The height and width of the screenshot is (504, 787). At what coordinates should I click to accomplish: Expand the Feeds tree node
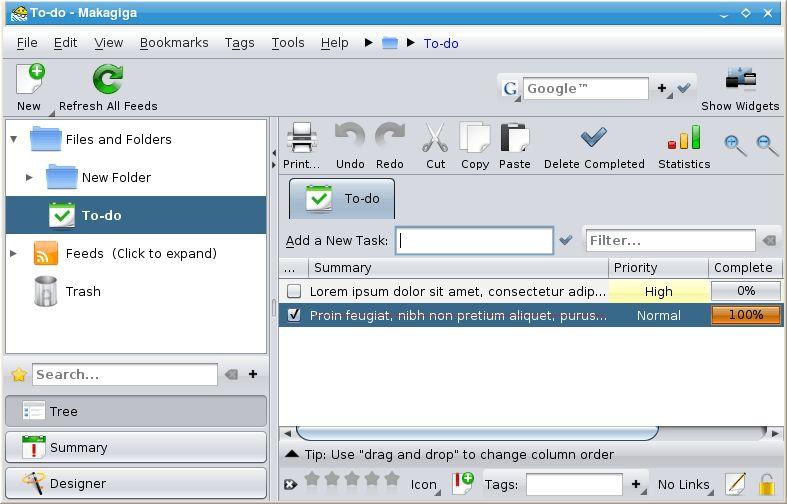(x=14, y=254)
